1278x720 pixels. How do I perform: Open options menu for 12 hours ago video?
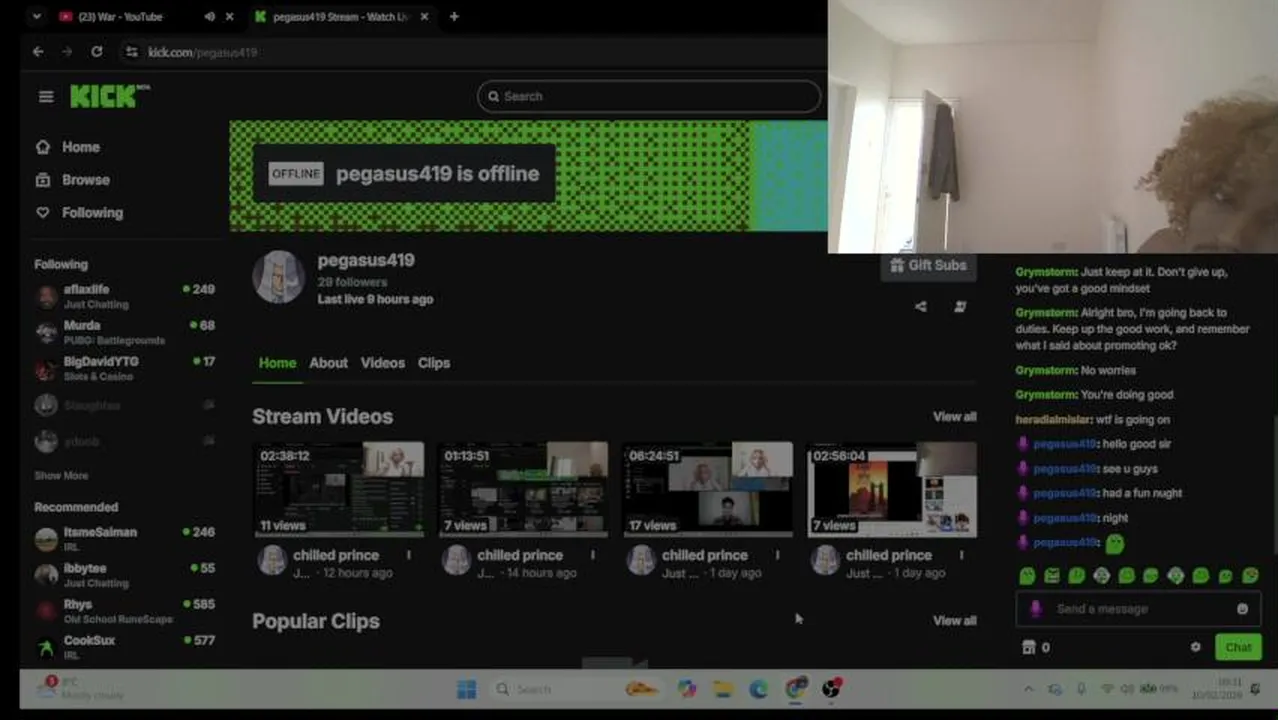coord(408,555)
